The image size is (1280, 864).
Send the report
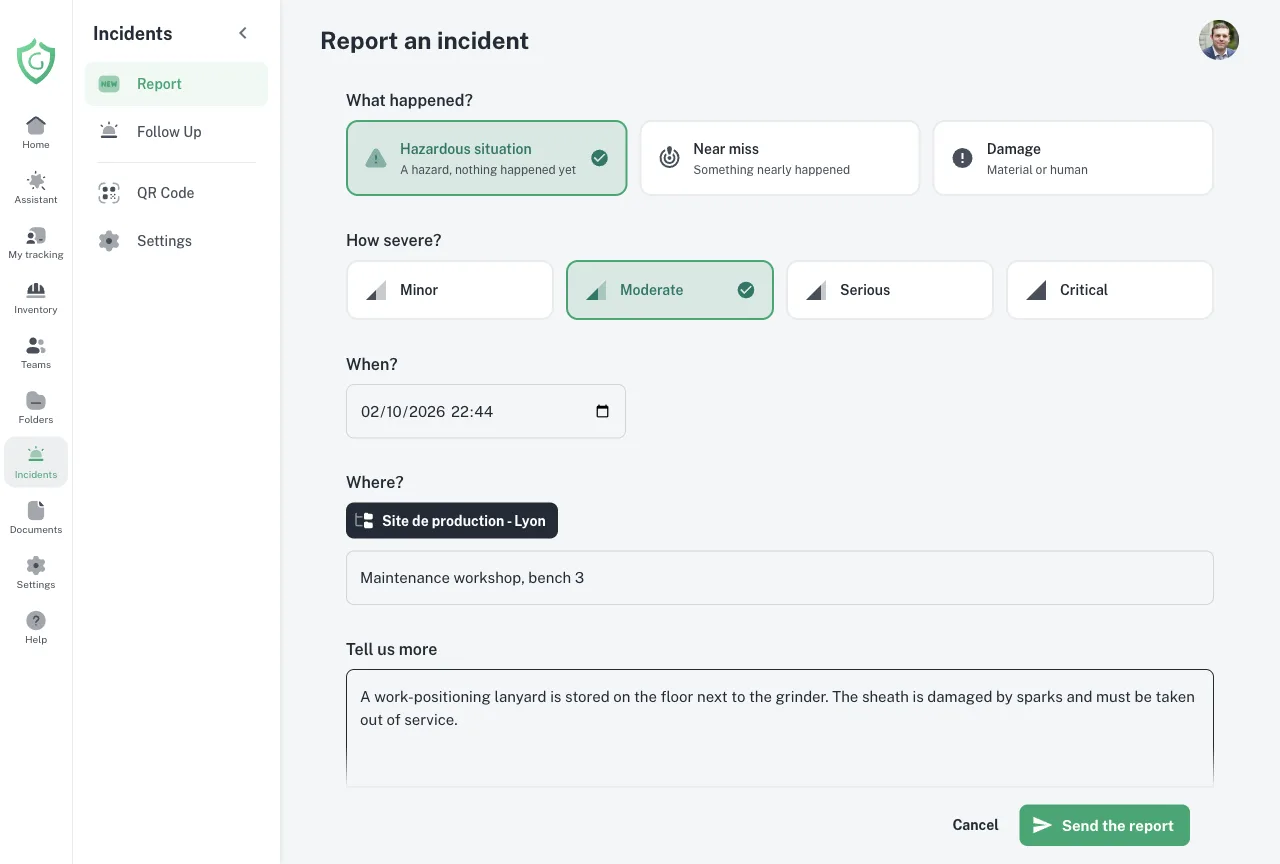point(1104,825)
